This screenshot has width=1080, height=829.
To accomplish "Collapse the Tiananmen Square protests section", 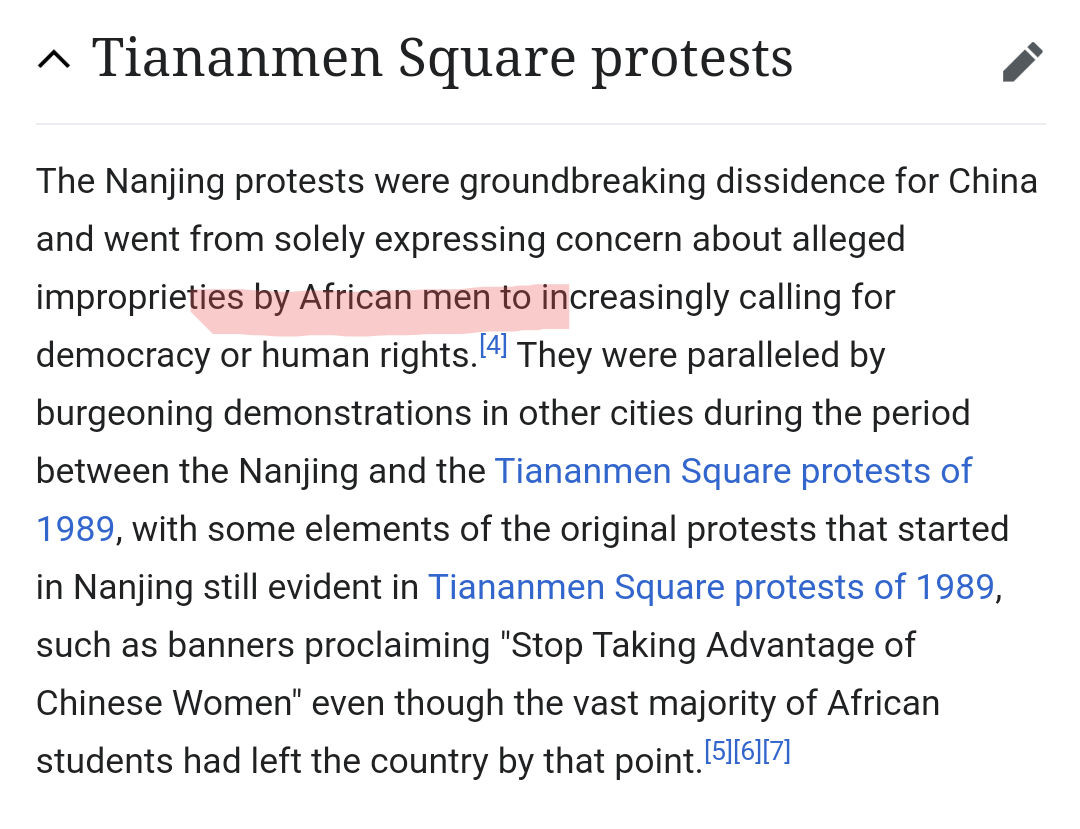I will tap(54, 61).
